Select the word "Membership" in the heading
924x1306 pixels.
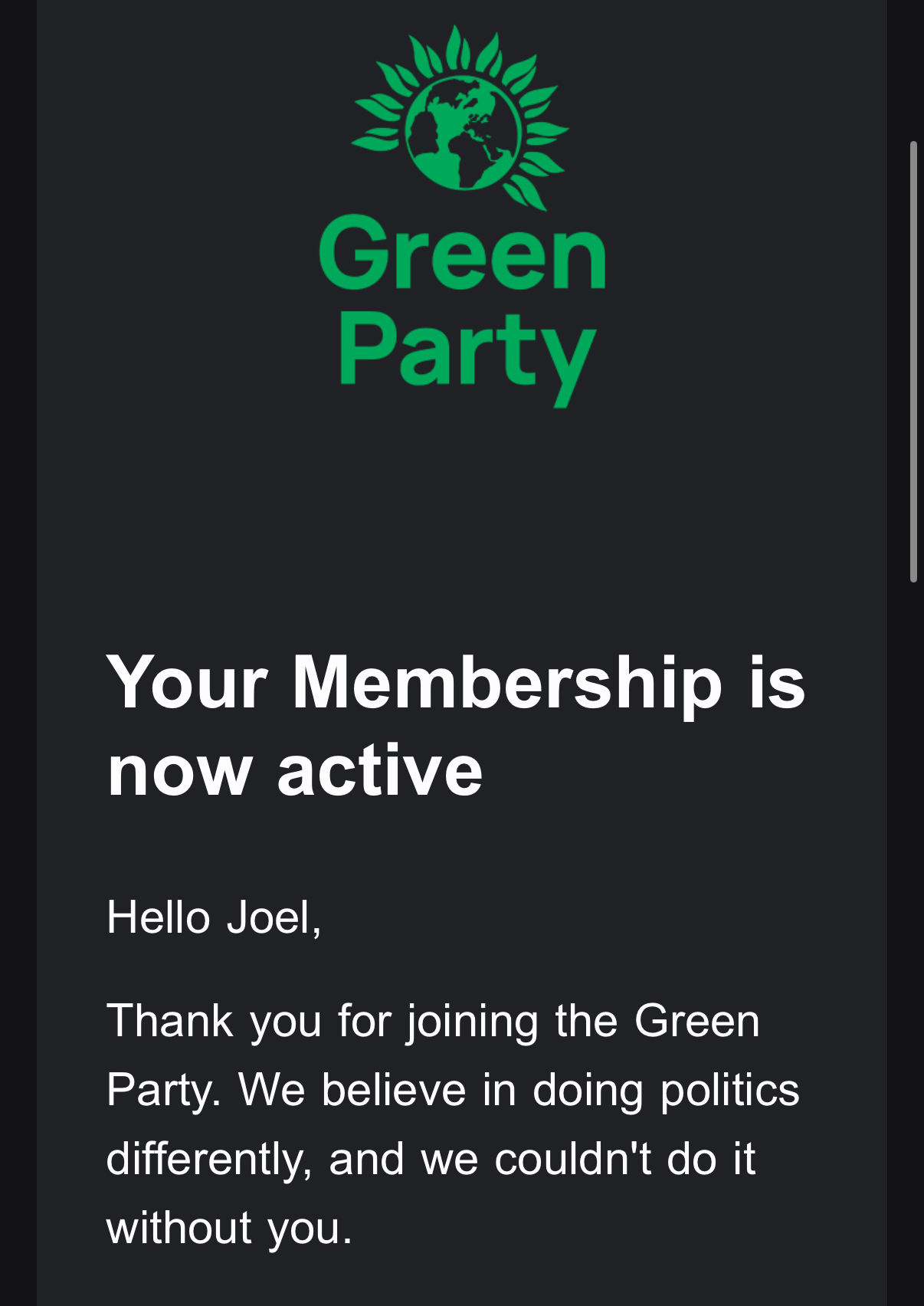(506, 682)
